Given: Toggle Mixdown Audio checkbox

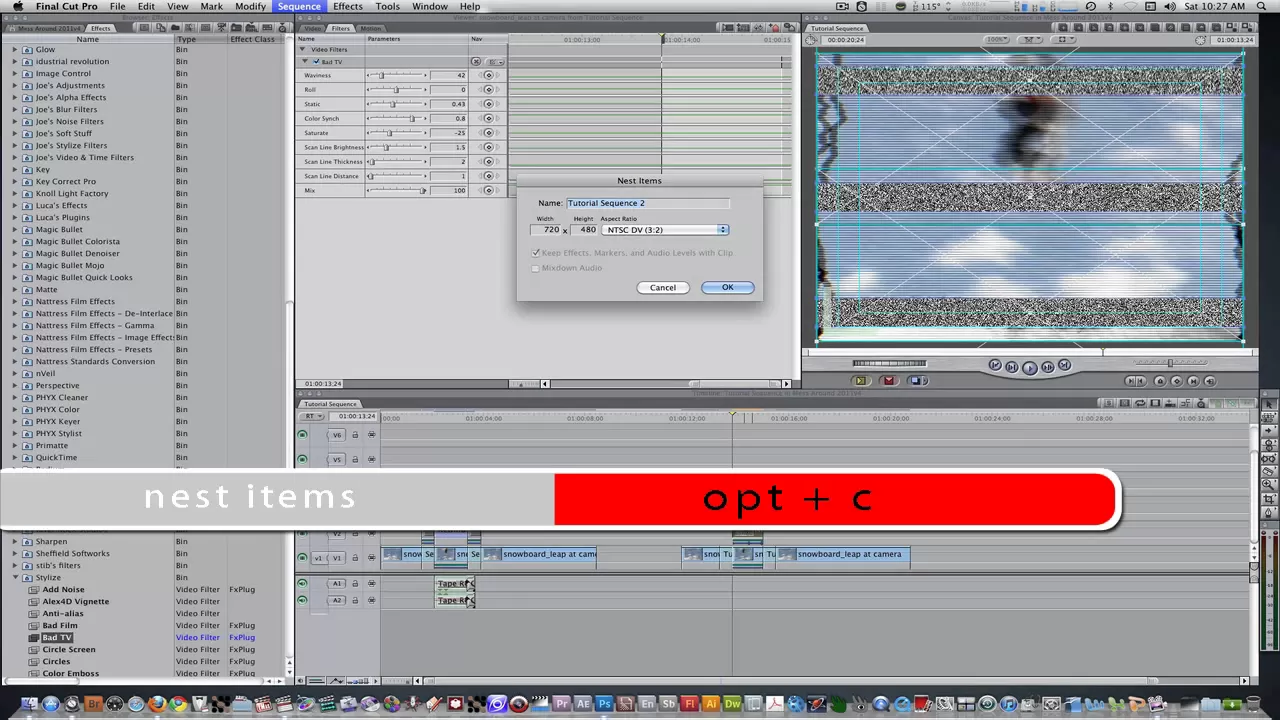Looking at the screenshot, I should coord(536,268).
